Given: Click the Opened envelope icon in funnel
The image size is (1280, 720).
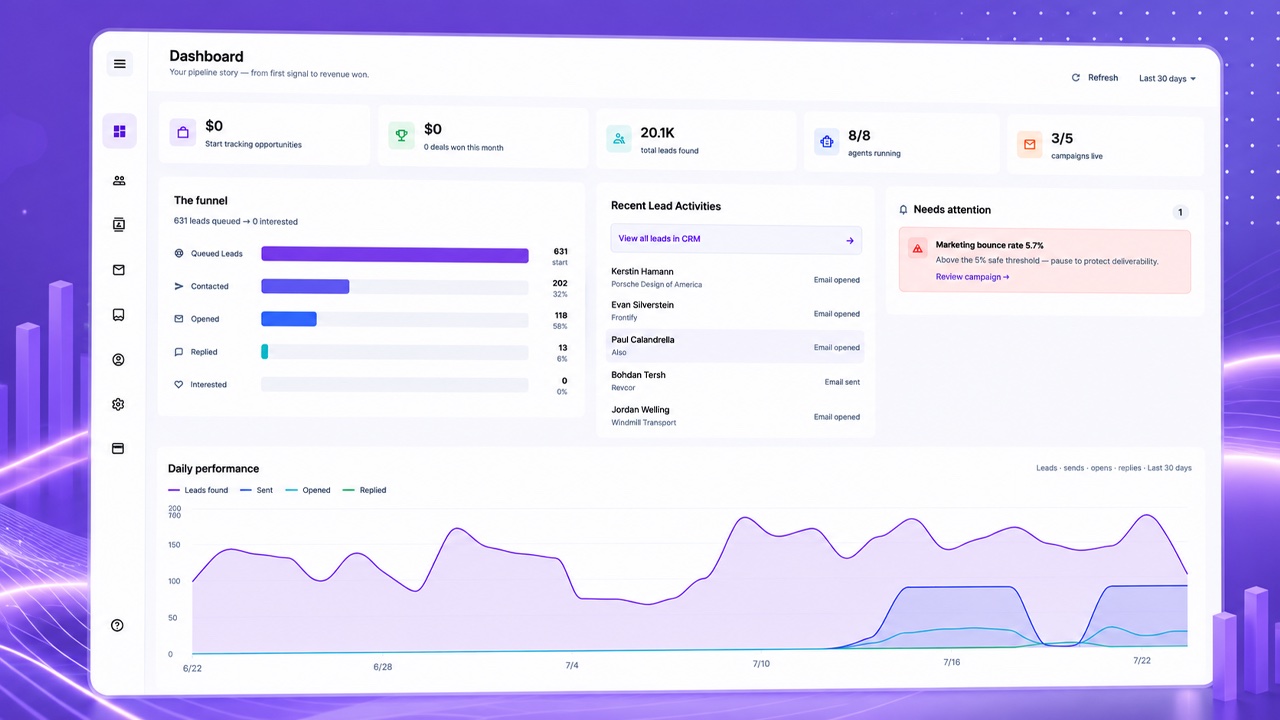Looking at the screenshot, I should point(179,319).
